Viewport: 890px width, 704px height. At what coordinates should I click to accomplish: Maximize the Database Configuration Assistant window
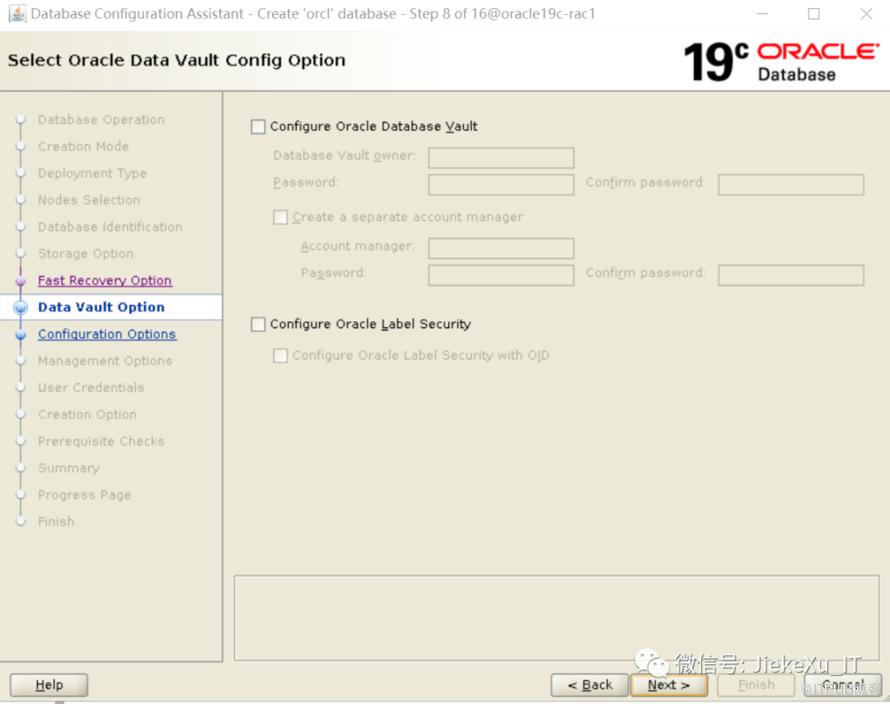[813, 14]
